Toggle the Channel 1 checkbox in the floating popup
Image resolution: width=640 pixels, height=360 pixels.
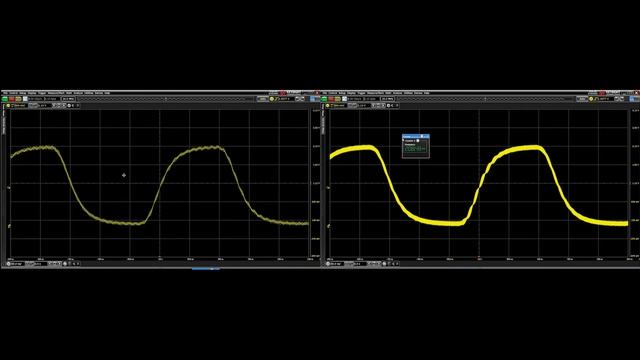point(418,140)
